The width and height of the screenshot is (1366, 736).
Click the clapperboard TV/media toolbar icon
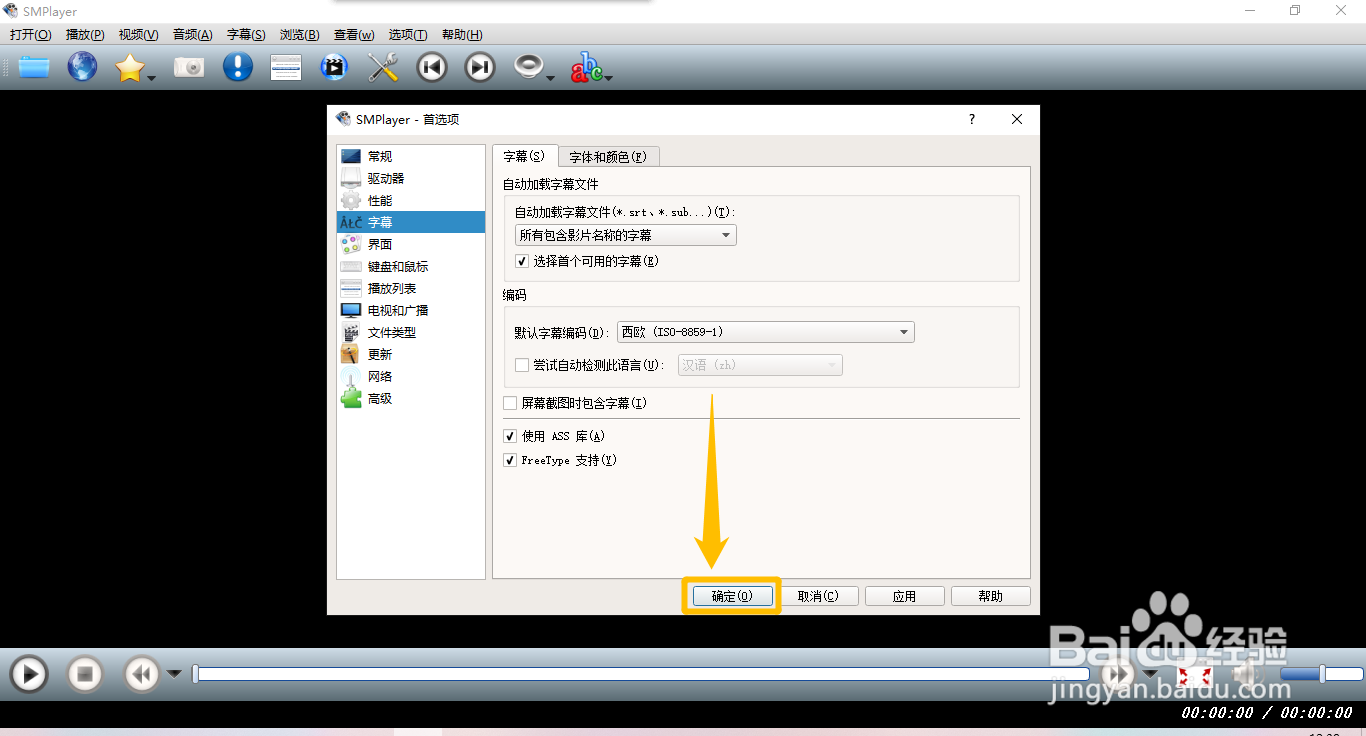click(x=334, y=67)
